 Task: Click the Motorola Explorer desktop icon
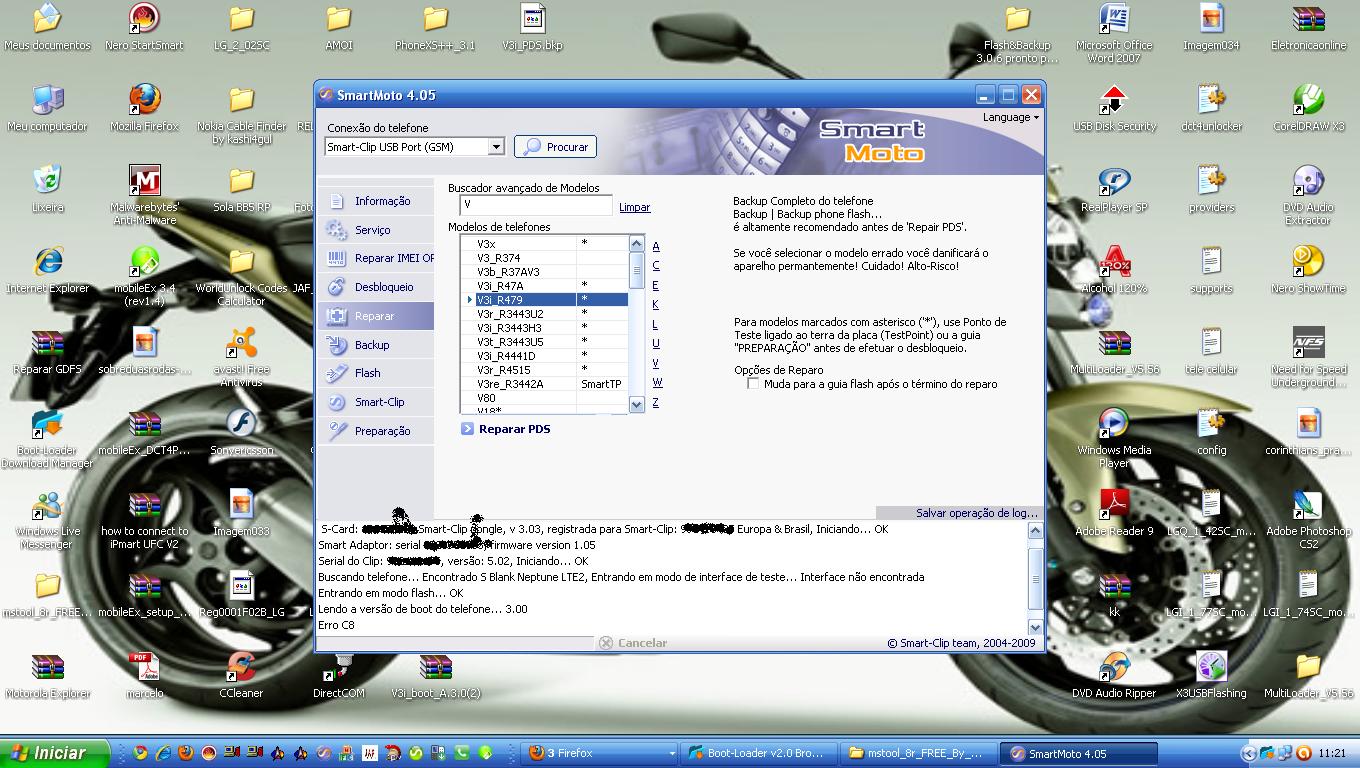[48, 677]
